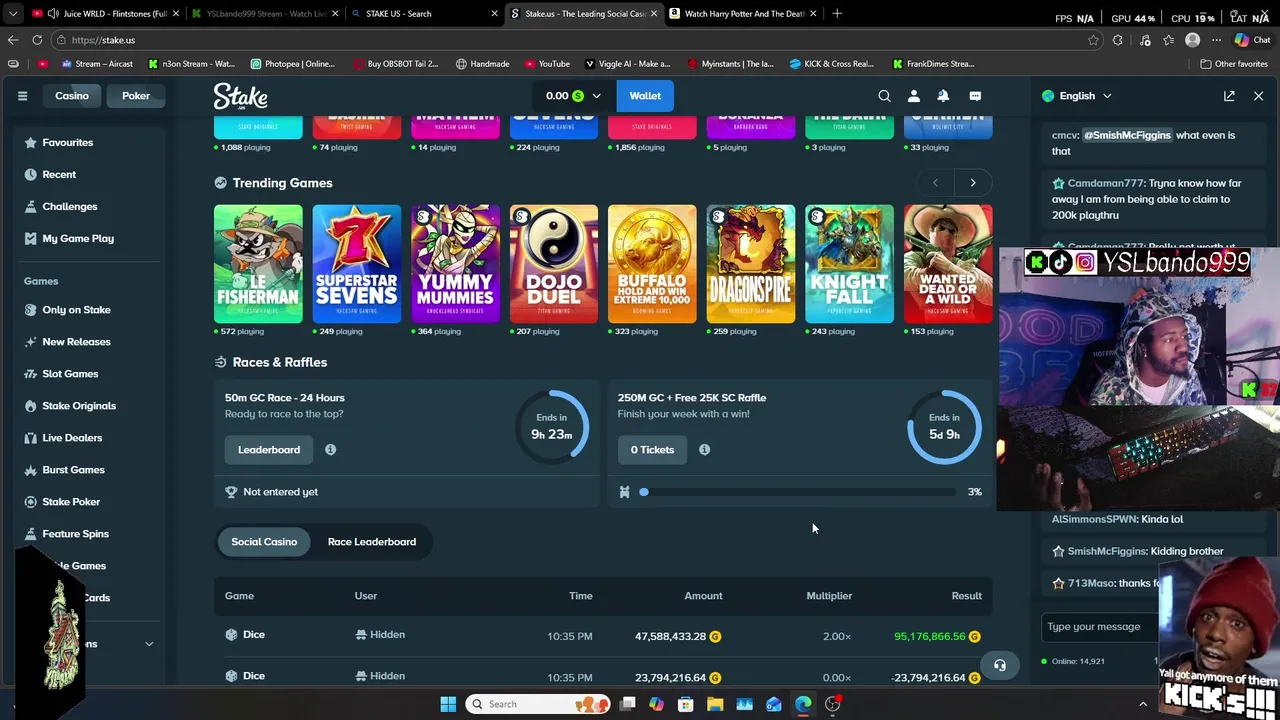Open the Photopea bookmark

(x=293, y=64)
